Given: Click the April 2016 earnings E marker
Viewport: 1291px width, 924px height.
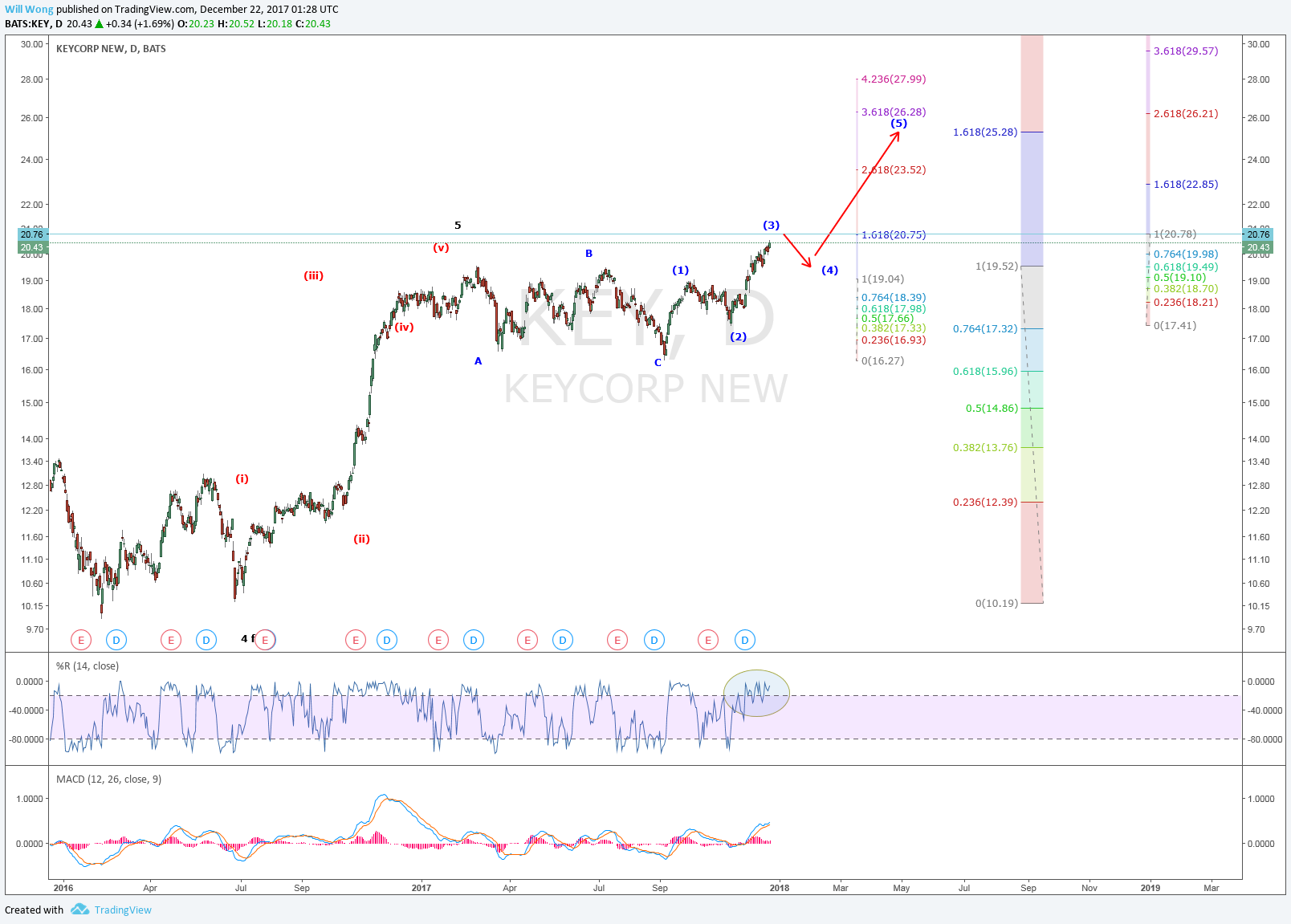Looking at the screenshot, I should [x=171, y=640].
